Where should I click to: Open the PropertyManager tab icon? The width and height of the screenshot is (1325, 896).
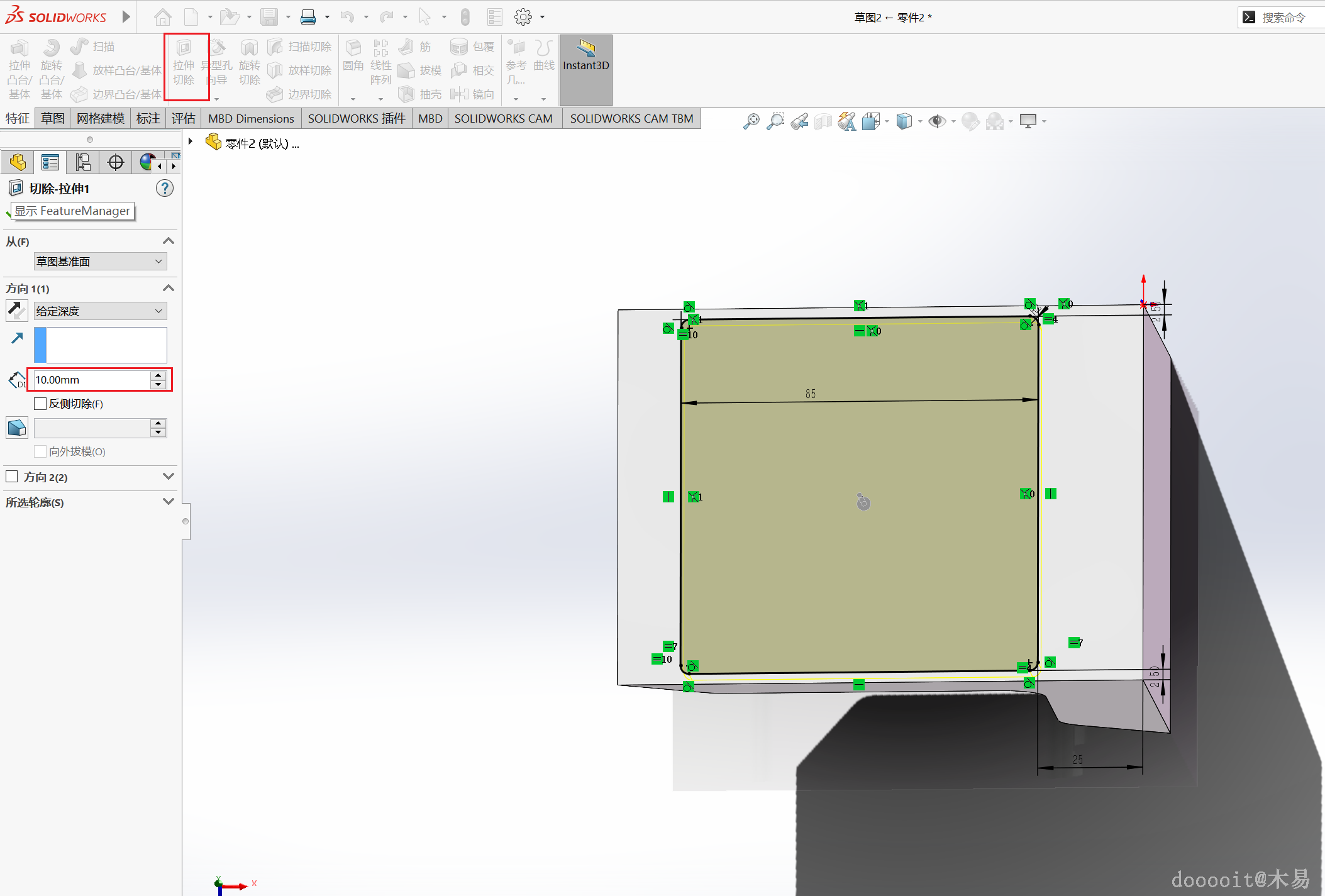click(50, 163)
